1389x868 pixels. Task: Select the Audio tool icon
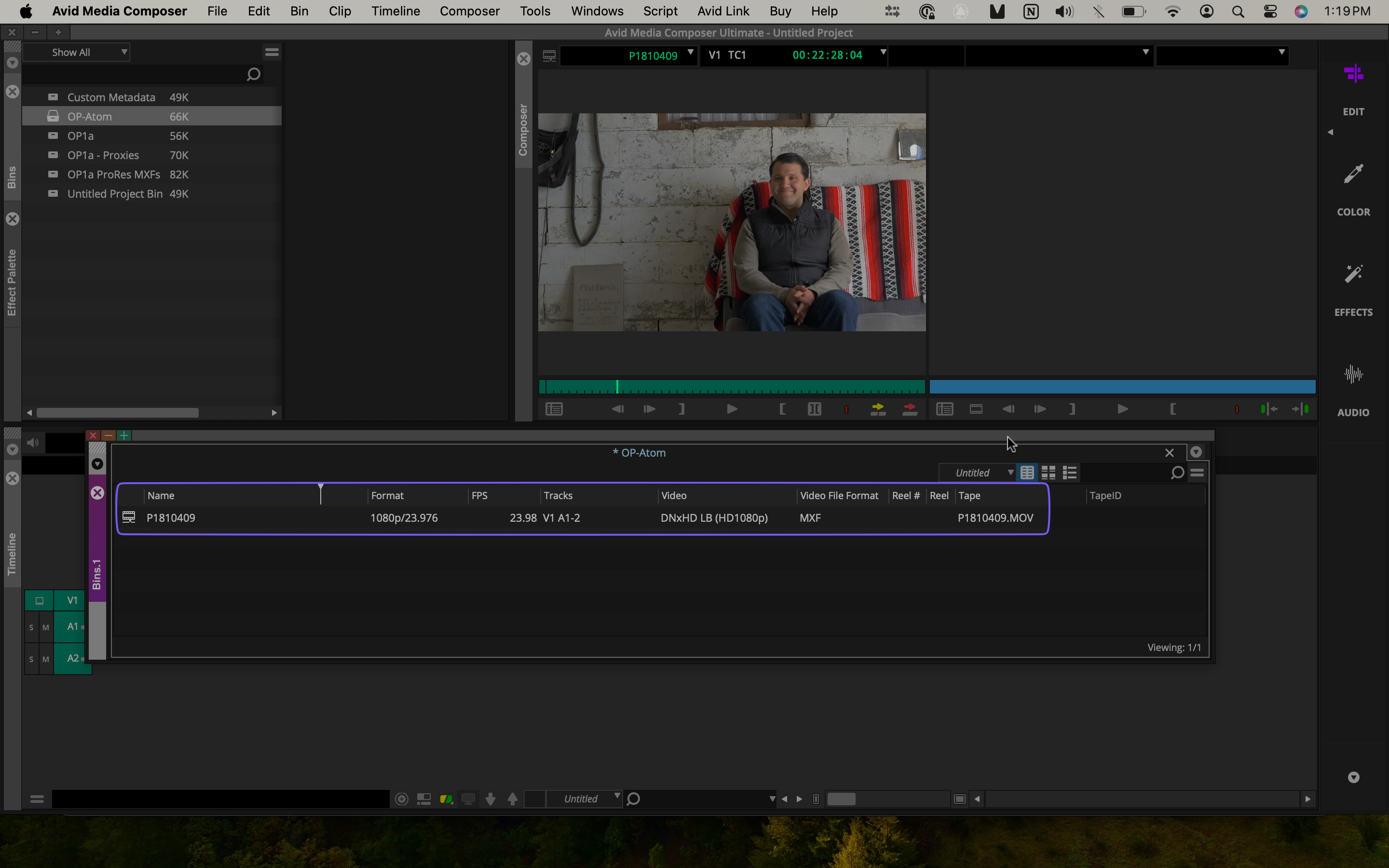click(x=1353, y=373)
